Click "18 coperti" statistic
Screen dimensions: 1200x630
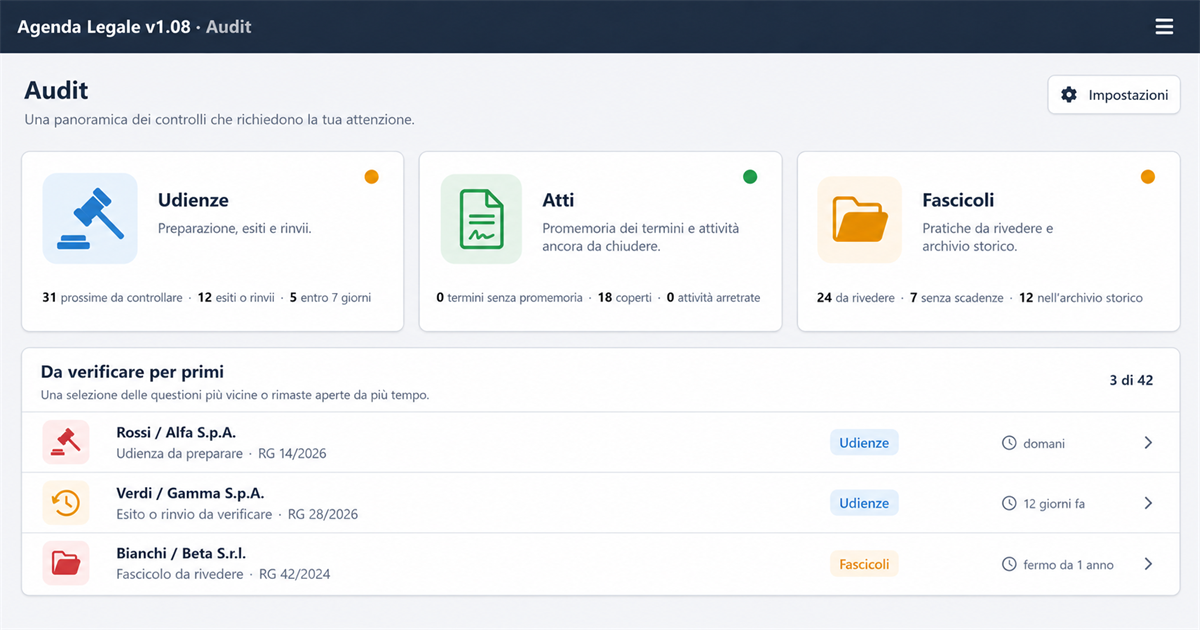(625, 298)
